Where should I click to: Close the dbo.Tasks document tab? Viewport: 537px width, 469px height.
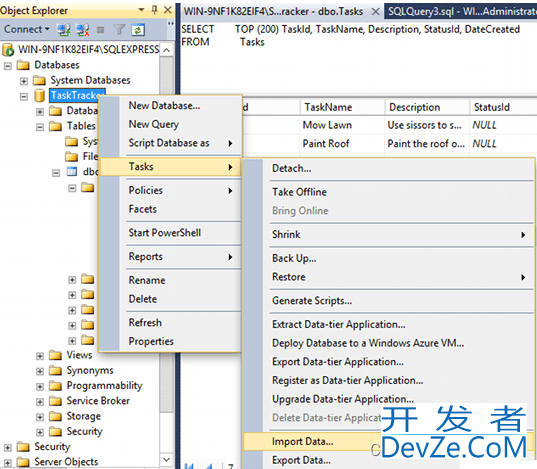point(375,12)
